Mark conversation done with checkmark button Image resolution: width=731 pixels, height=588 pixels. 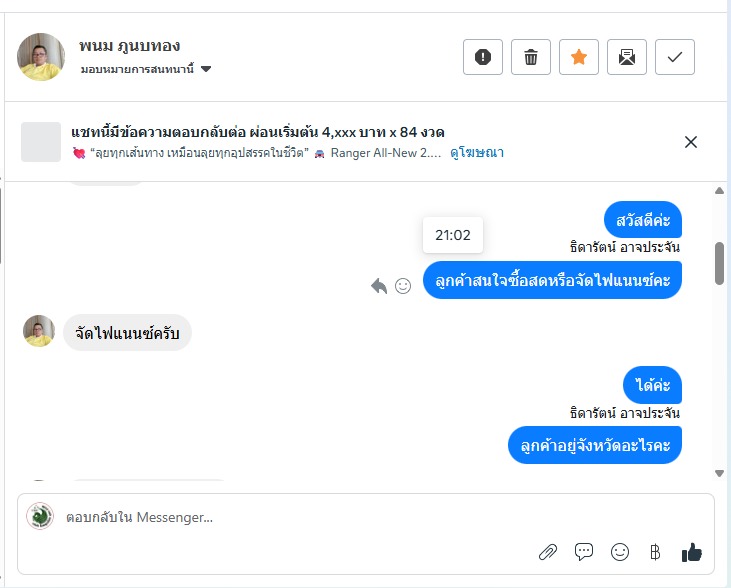tap(675, 57)
